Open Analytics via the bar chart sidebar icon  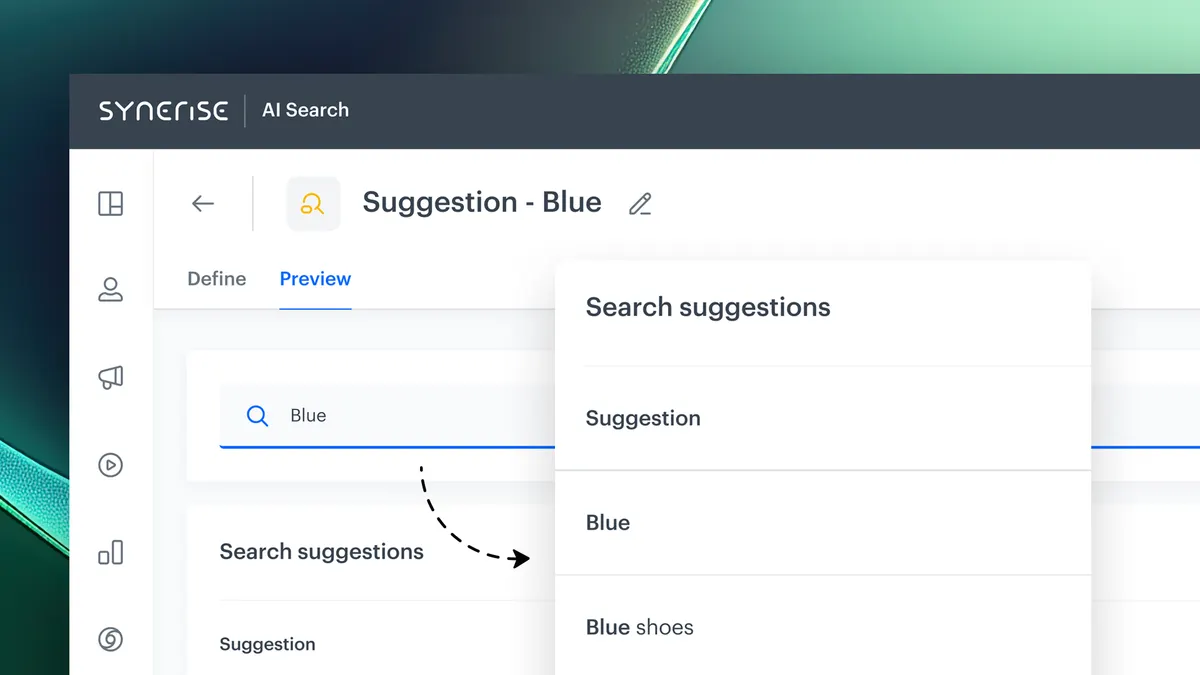coord(111,552)
